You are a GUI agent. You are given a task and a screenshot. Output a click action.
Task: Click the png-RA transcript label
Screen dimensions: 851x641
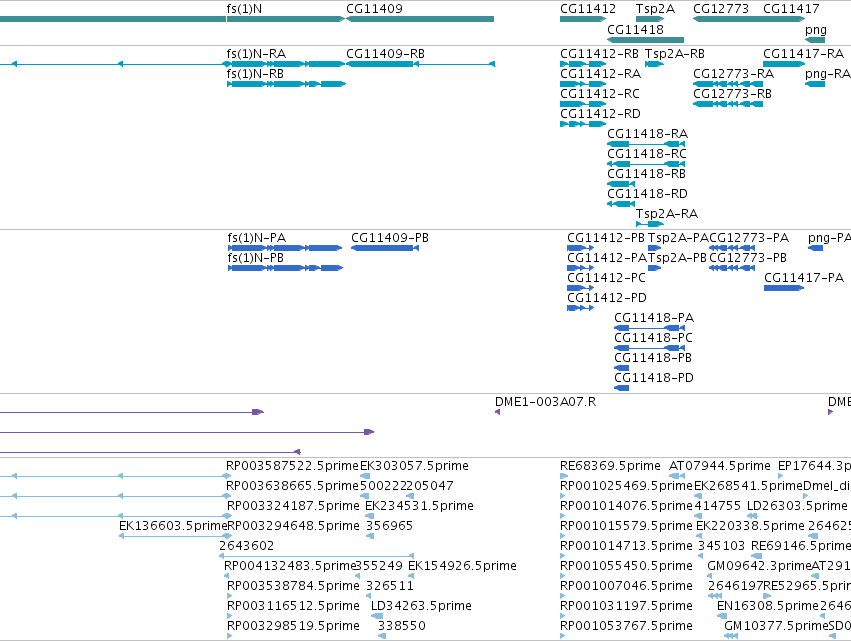click(828, 74)
